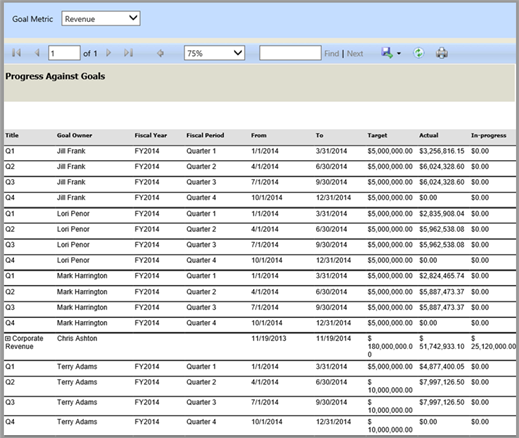Click the 11/19/2014 to date
The height and width of the screenshot is (438, 519).
333,338
